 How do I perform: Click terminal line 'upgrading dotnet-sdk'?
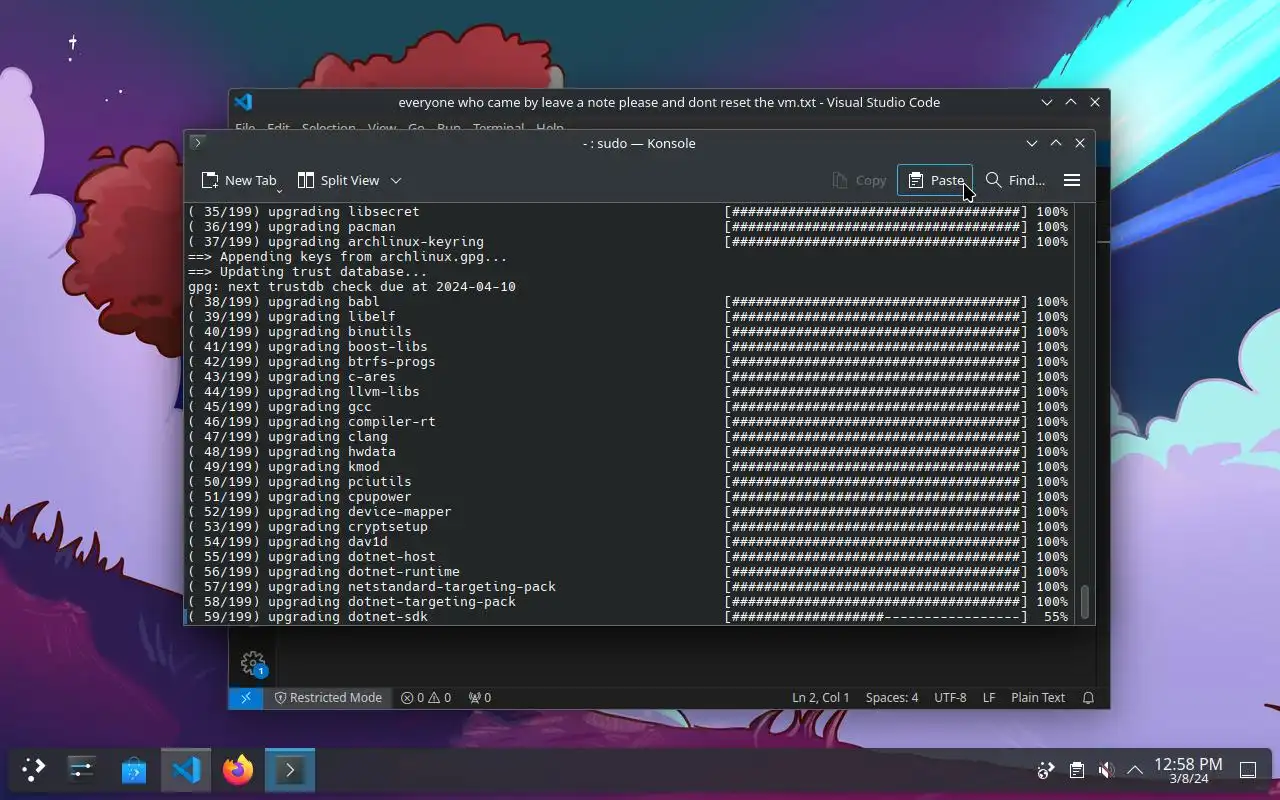[x=308, y=617]
